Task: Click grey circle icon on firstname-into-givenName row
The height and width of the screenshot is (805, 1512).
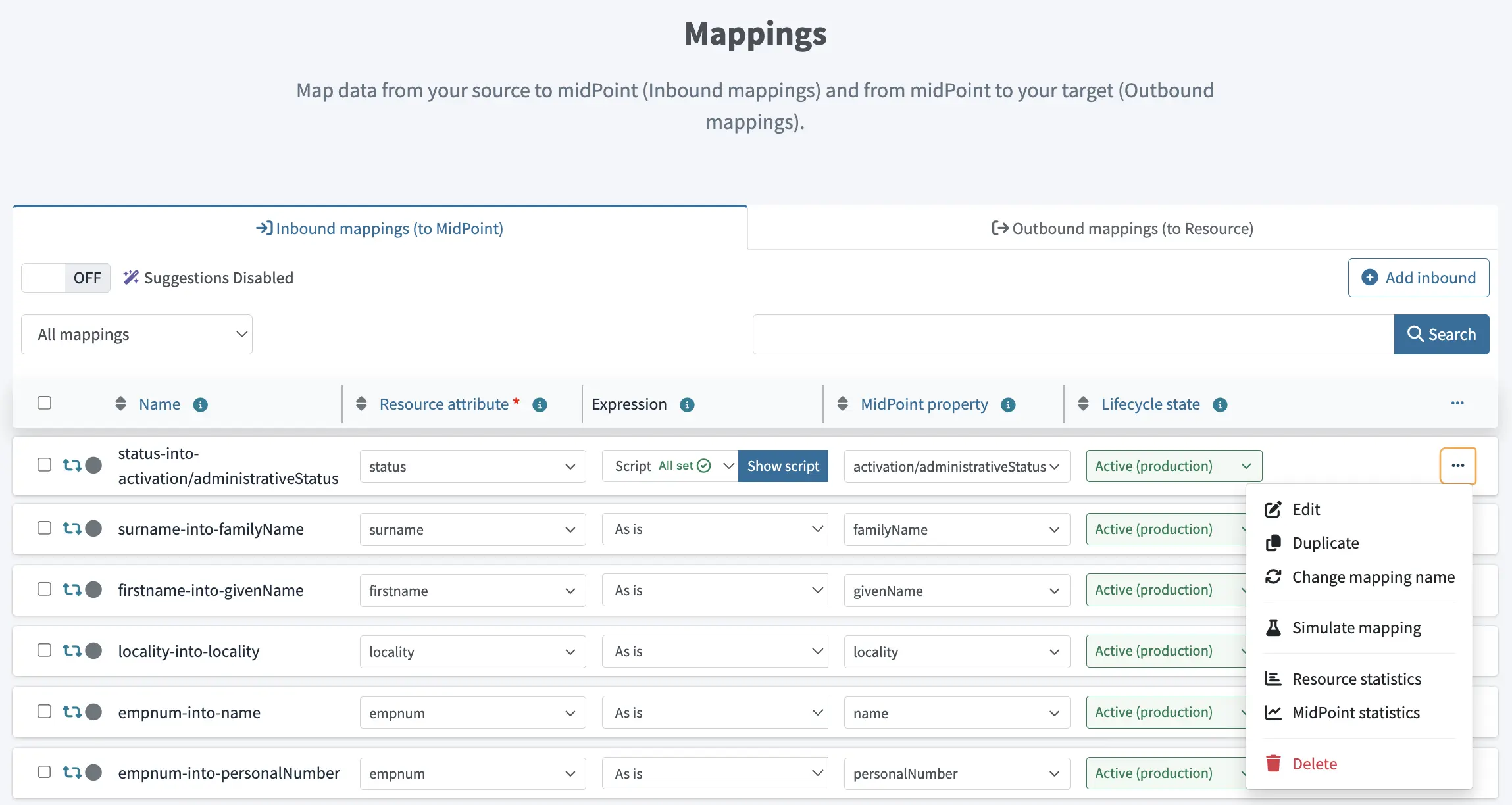Action: click(x=94, y=589)
